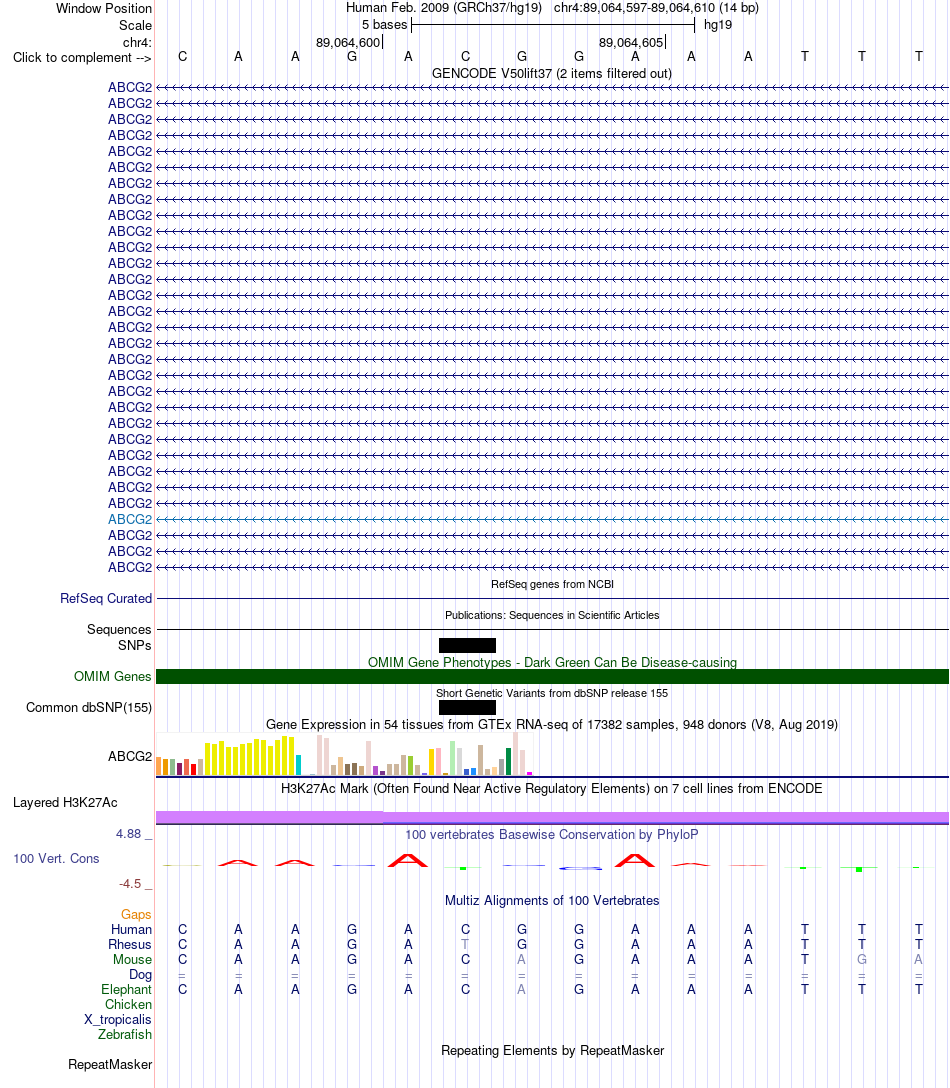Click the ABCG2 label beside the GTEx bar chart
950x1088 pixels.
click(x=130, y=756)
